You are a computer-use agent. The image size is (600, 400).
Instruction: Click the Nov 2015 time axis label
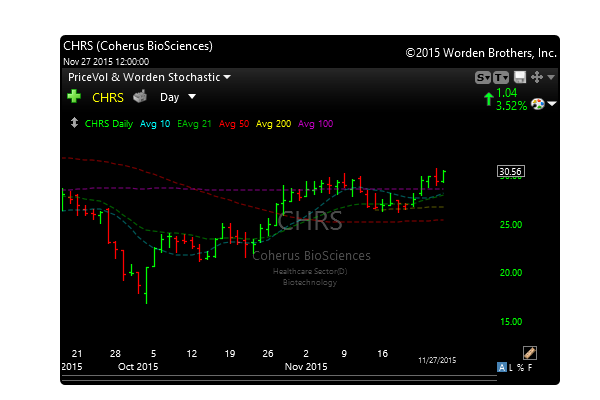tap(306, 367)
